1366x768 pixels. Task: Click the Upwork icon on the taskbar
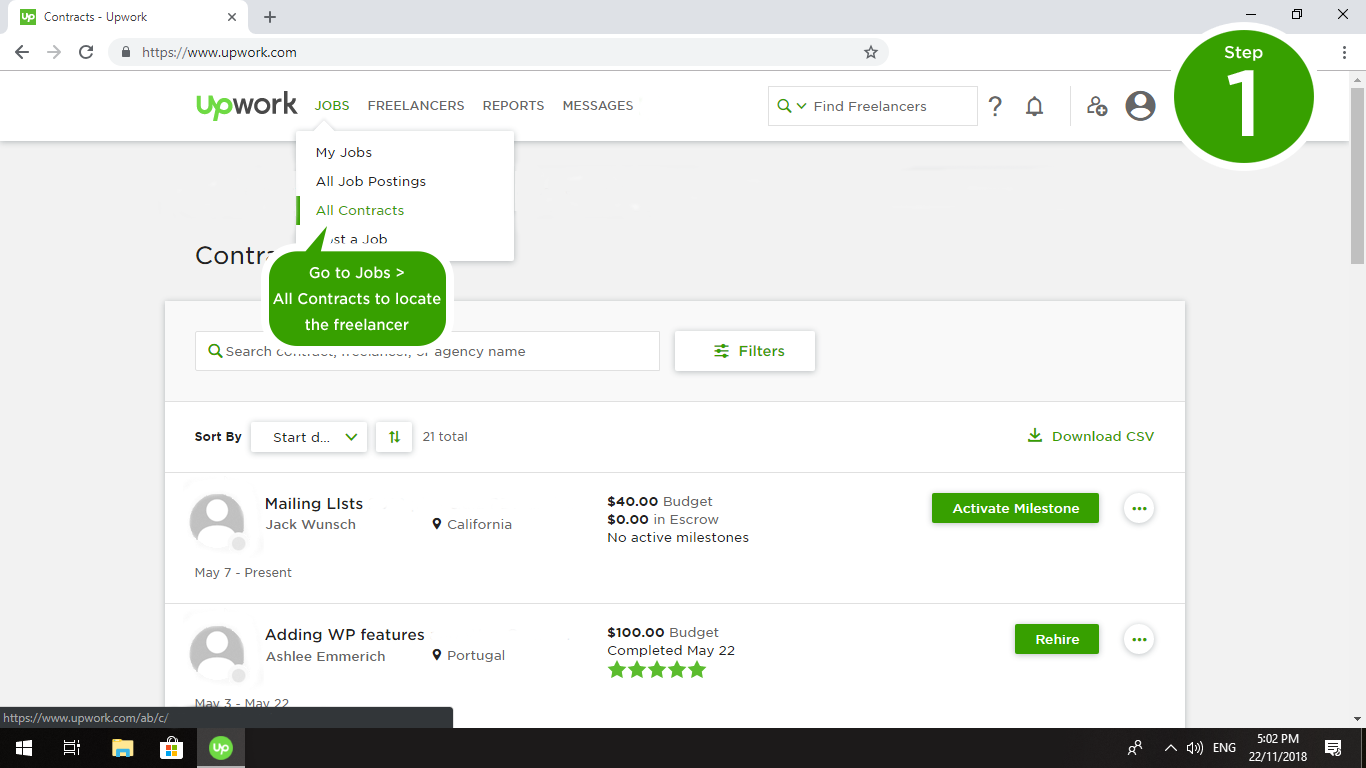tap(220, 747)
